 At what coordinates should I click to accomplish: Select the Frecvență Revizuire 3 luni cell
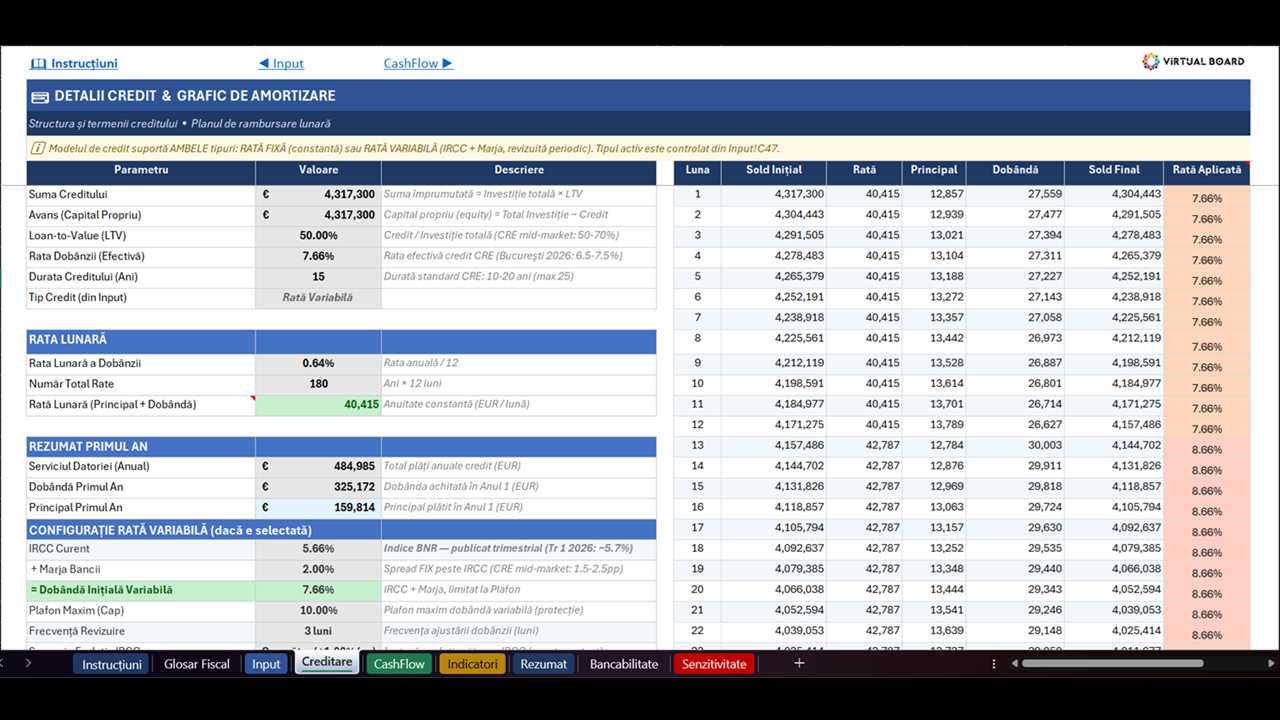318,631
